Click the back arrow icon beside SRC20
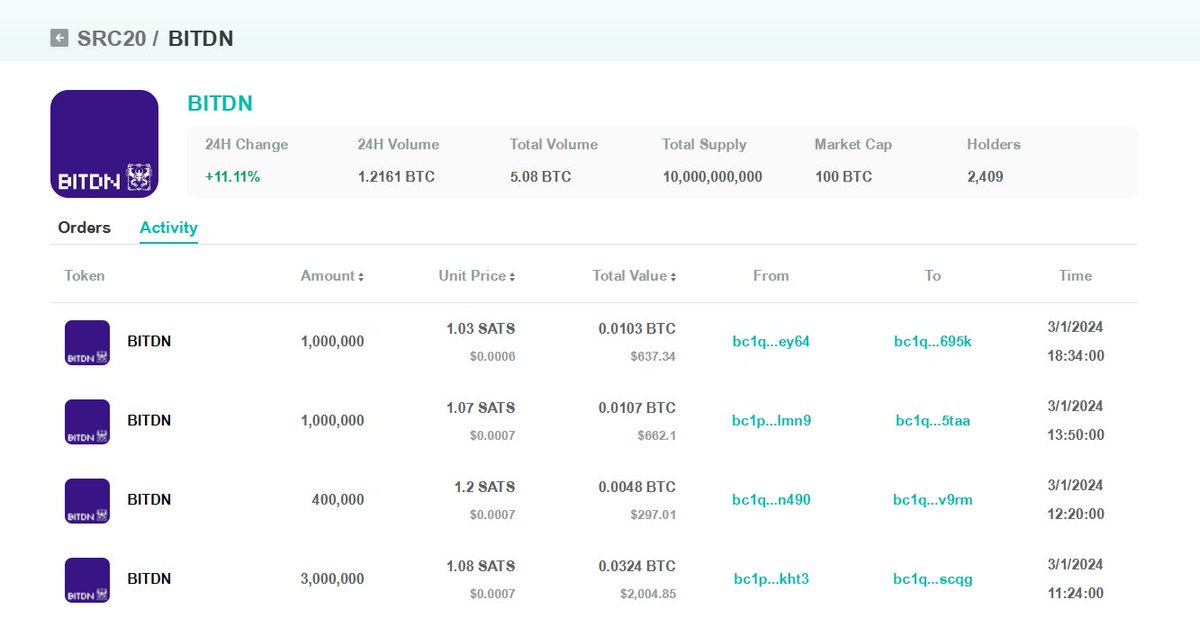 pyautogui.click(x=59, y=39)
